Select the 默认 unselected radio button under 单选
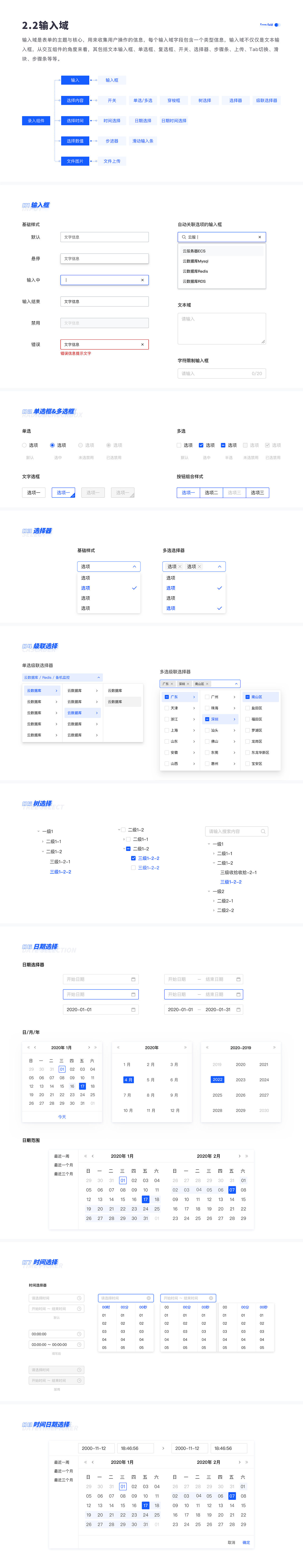This screenshot has width=303, height=1568. point(24,445)
